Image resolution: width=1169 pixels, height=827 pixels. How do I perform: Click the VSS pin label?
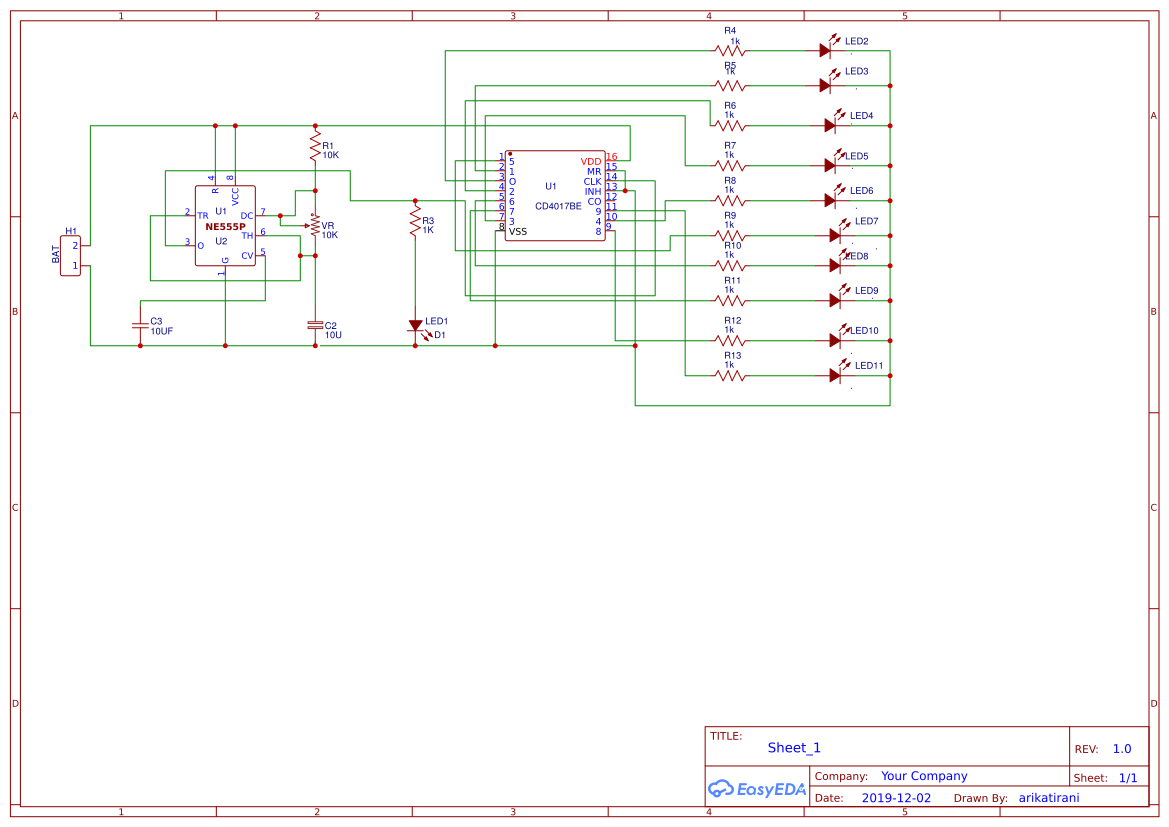[518, 232]
